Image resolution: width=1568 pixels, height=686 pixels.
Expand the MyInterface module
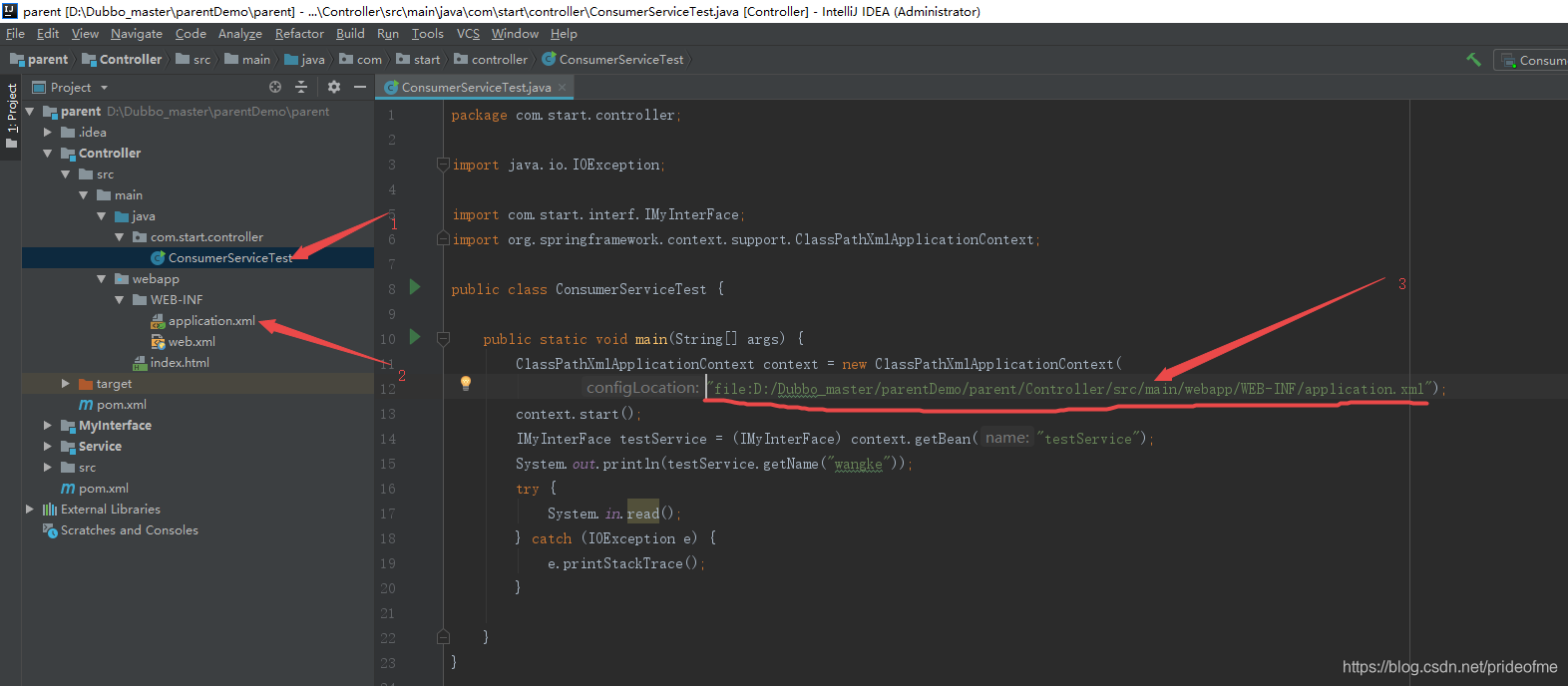tap(47, 426)
